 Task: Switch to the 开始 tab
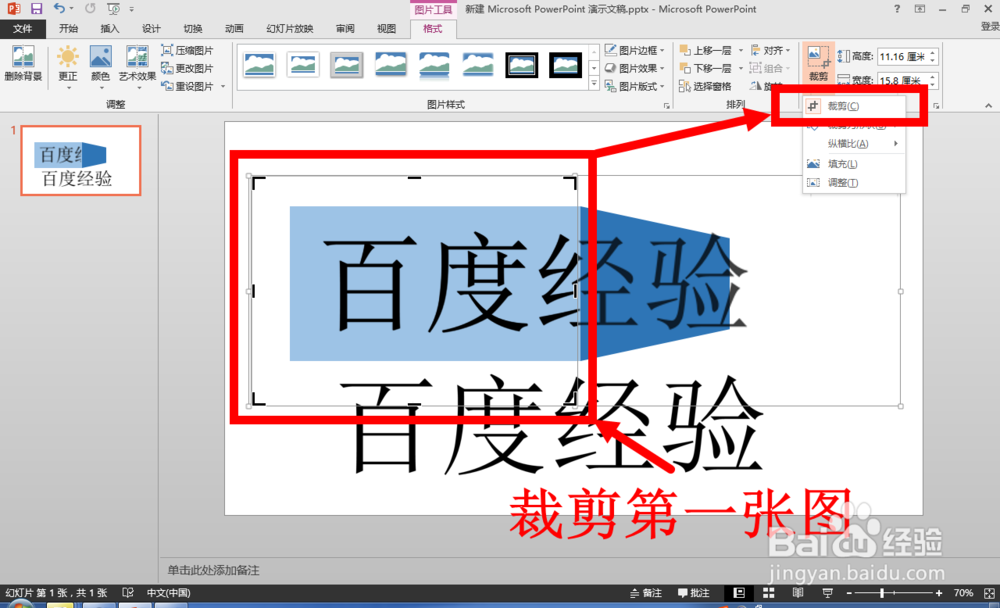click(x=68, y=29)
